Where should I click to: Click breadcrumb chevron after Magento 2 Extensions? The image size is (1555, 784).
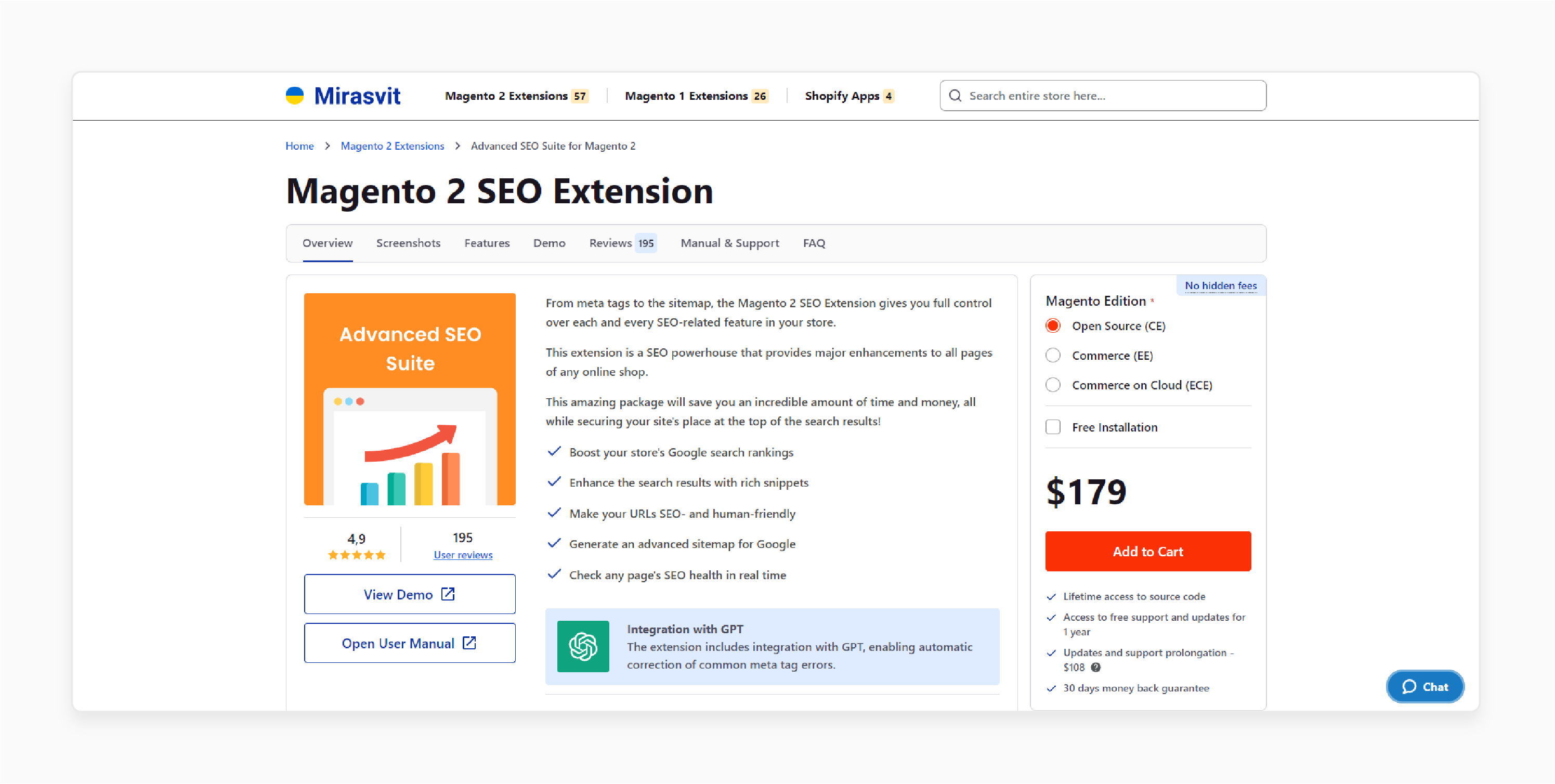click(458, 146)
